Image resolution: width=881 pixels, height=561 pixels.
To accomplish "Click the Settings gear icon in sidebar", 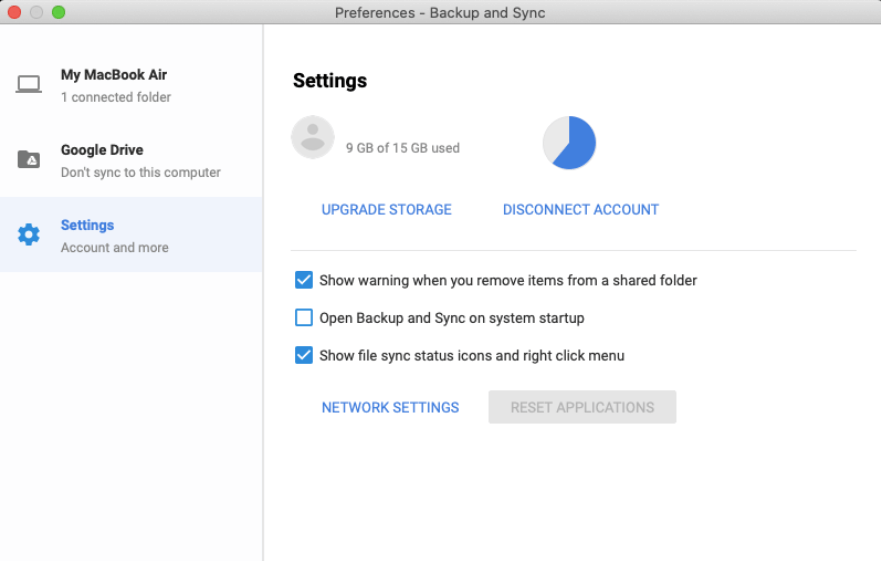I will [29, 235].
